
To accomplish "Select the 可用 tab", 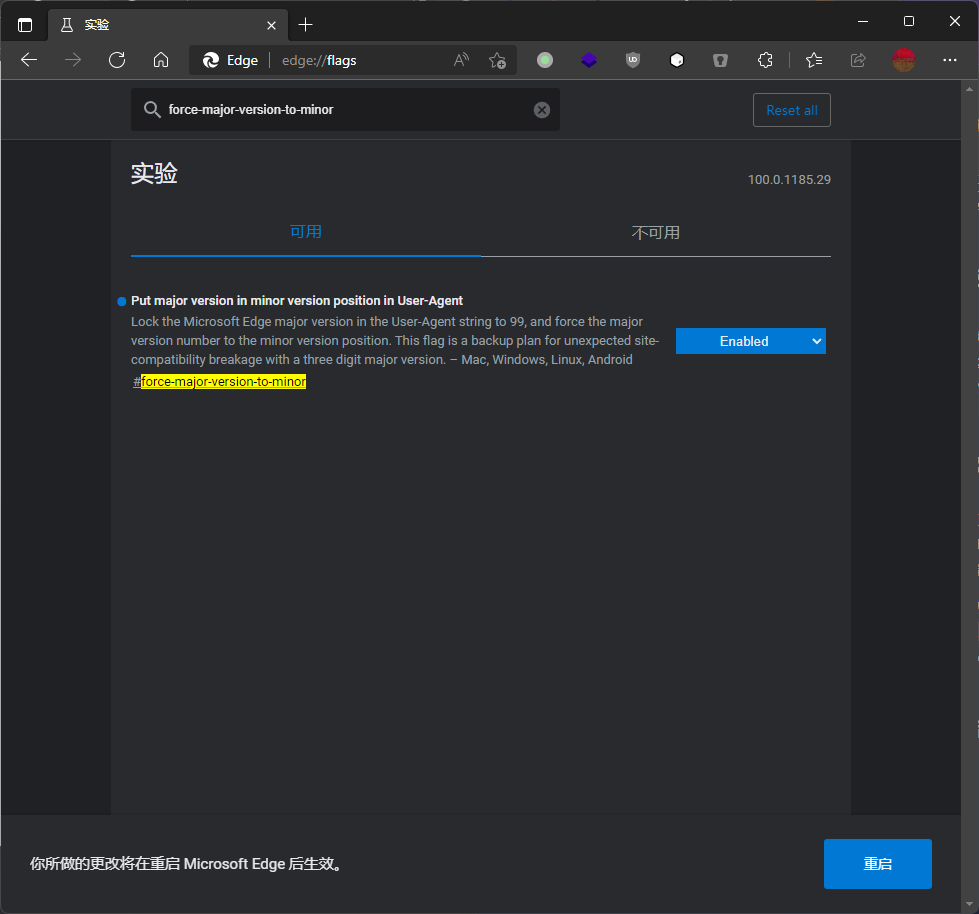I will tap(305, 232).
